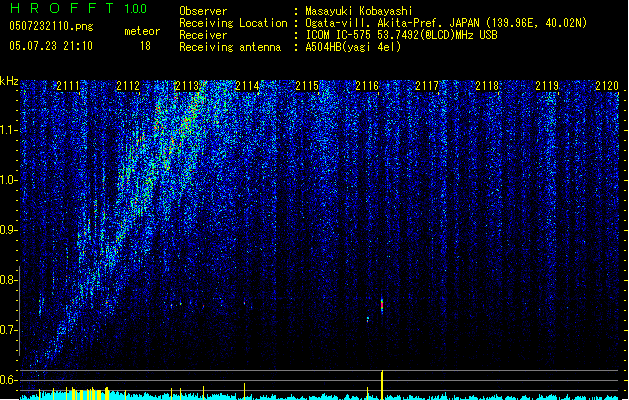Viewport: 629px width, 400px height.
Task: Click the meteor count value 18
Action: click(x=145, y=46)
